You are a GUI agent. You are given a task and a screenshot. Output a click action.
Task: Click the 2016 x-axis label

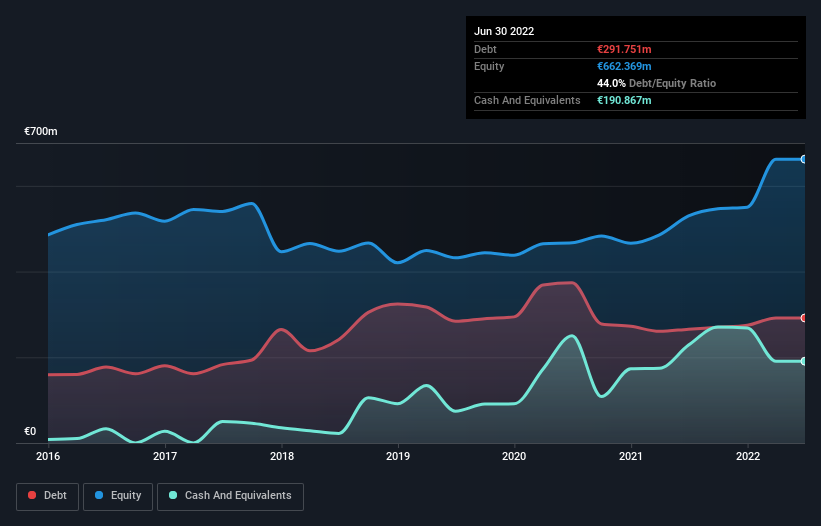48,456
